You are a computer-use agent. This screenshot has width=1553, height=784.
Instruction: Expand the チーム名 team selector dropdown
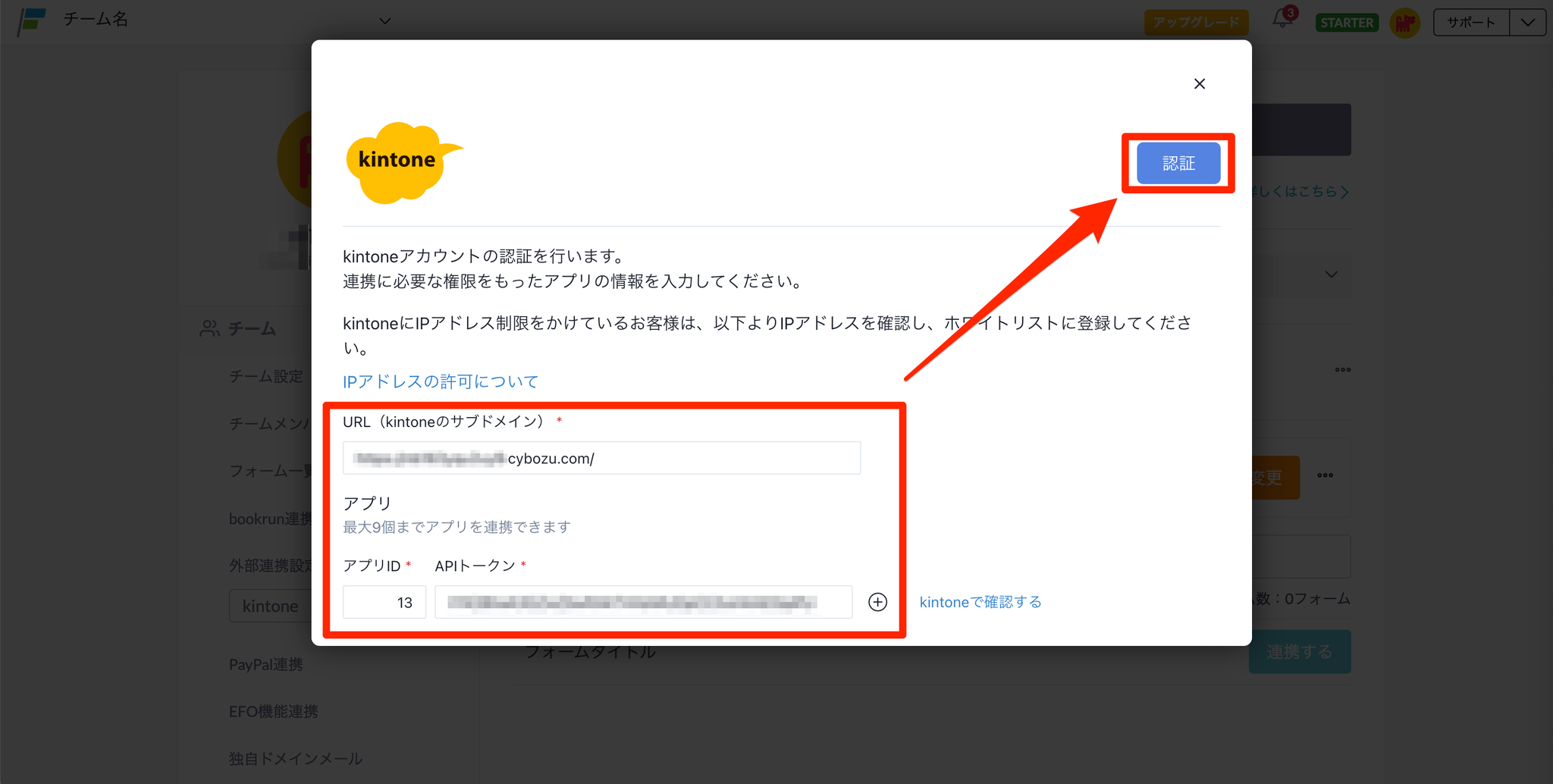point(385,20)
